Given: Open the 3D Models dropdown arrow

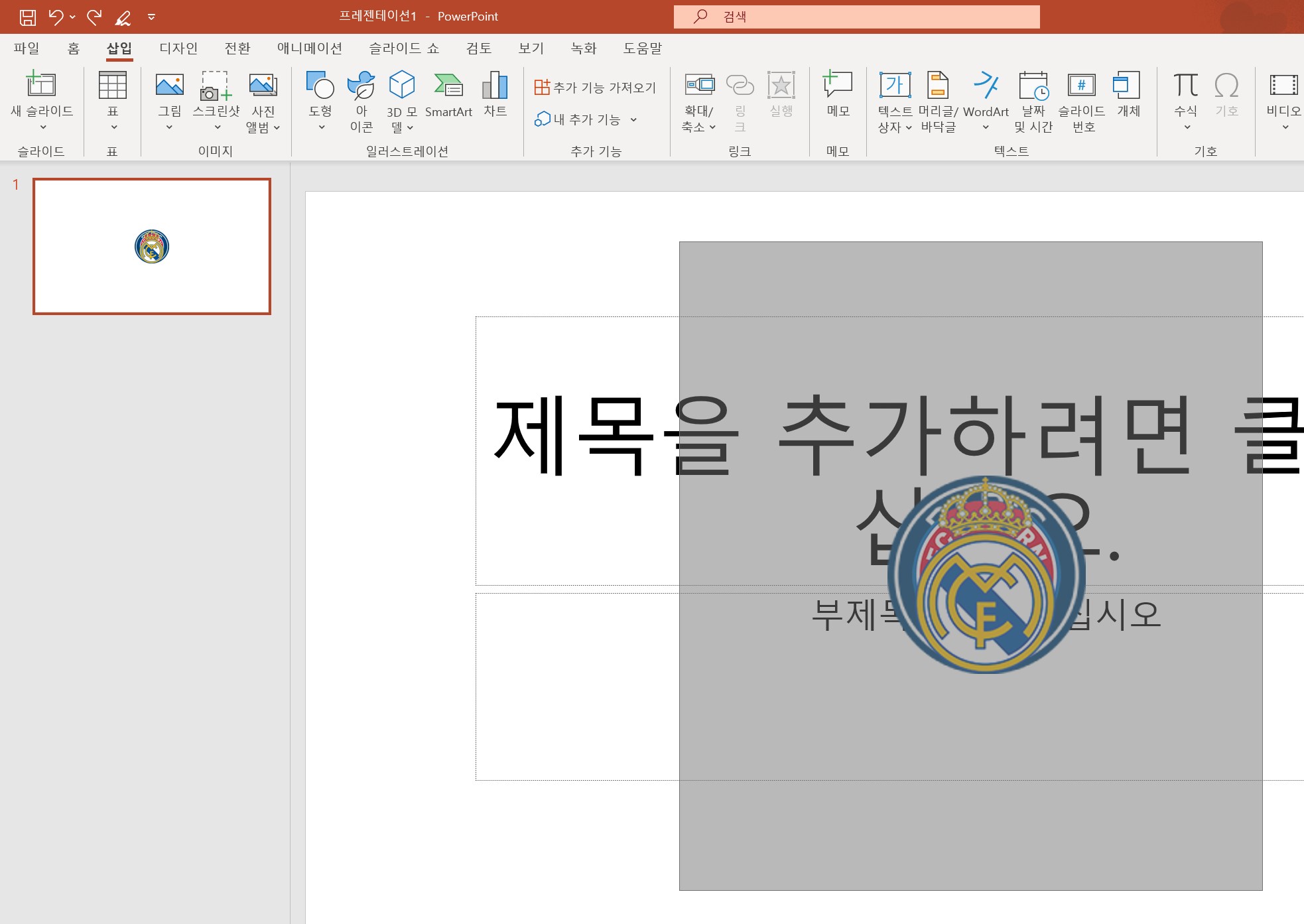Looking at the screenshot, I should (409, 127).
